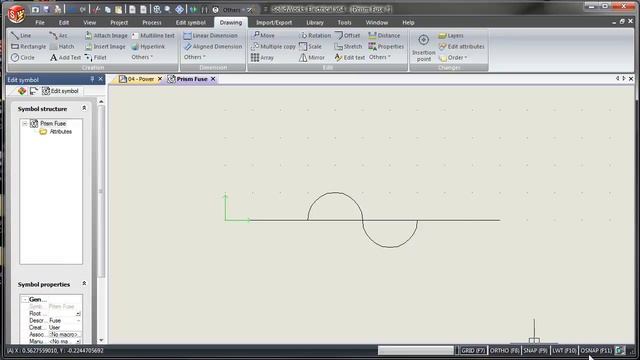Open the Layers manager
Screen dimensions: 640x360
(451, 36)
